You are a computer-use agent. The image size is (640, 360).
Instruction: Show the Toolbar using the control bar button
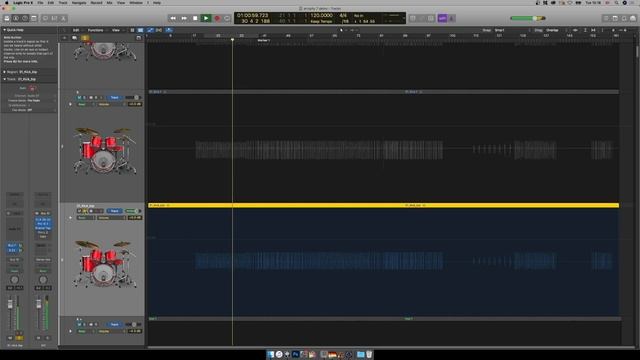coord(34,18)
